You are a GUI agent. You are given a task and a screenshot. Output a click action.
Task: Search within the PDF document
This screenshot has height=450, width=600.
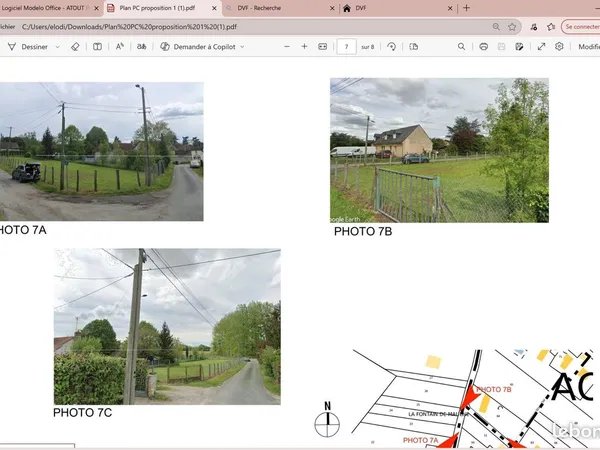(461, 47)
